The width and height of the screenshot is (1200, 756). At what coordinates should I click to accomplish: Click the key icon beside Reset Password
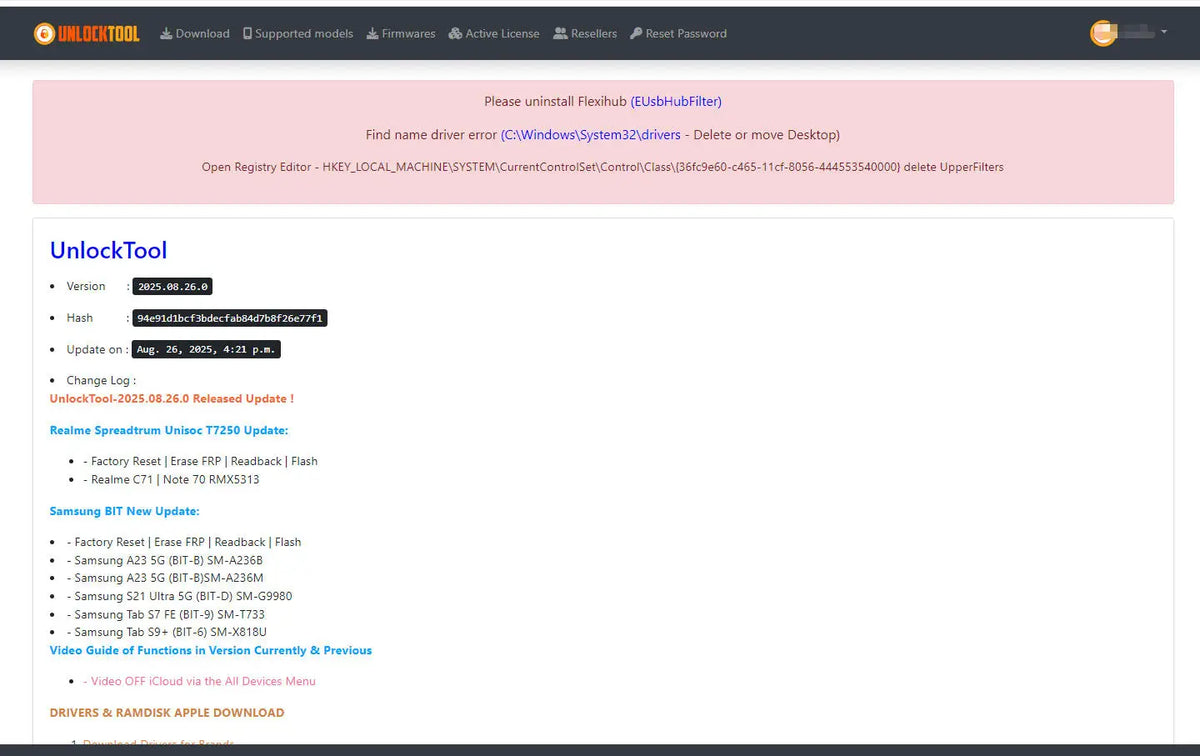(636, 33)
